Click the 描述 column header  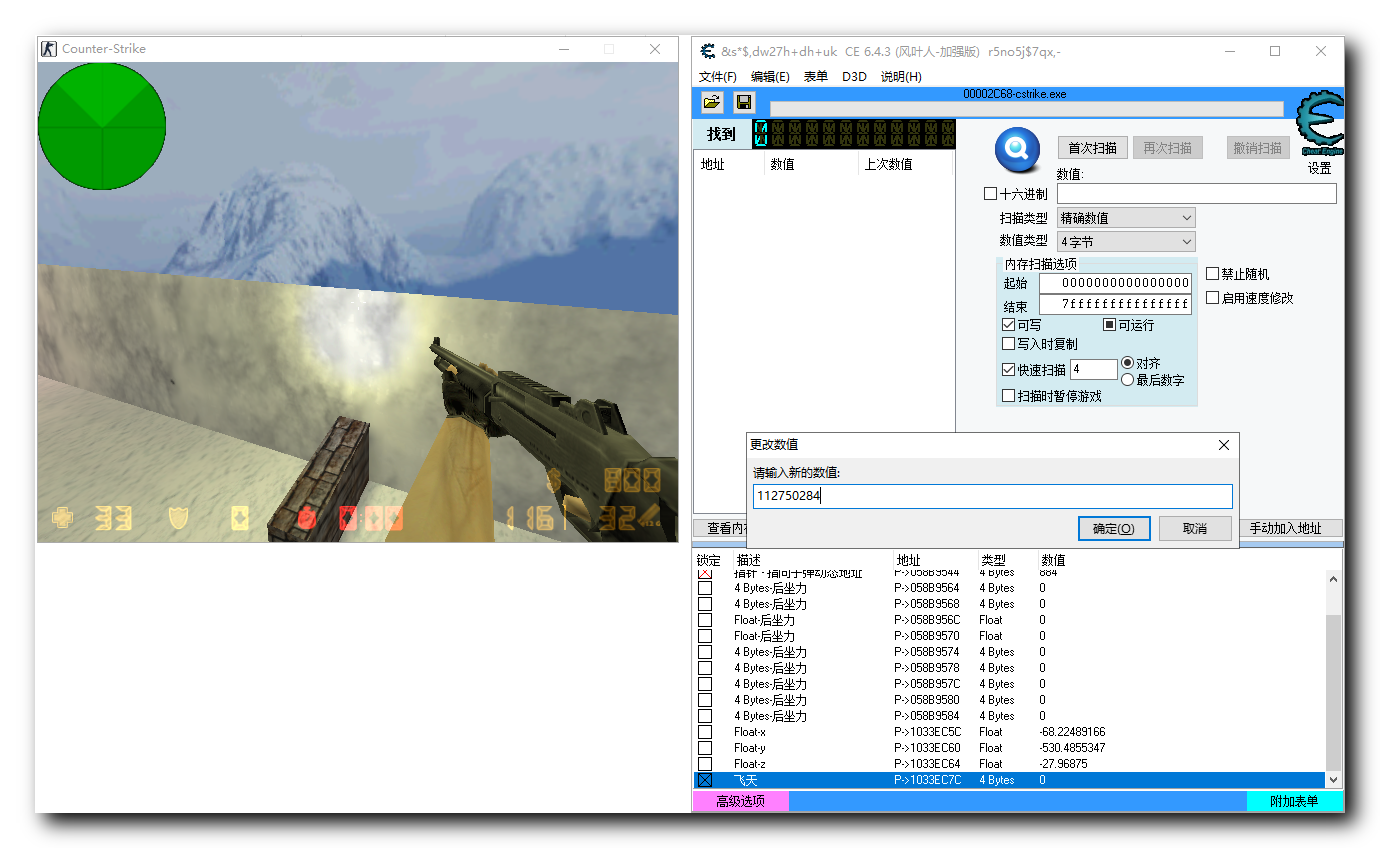749,560
